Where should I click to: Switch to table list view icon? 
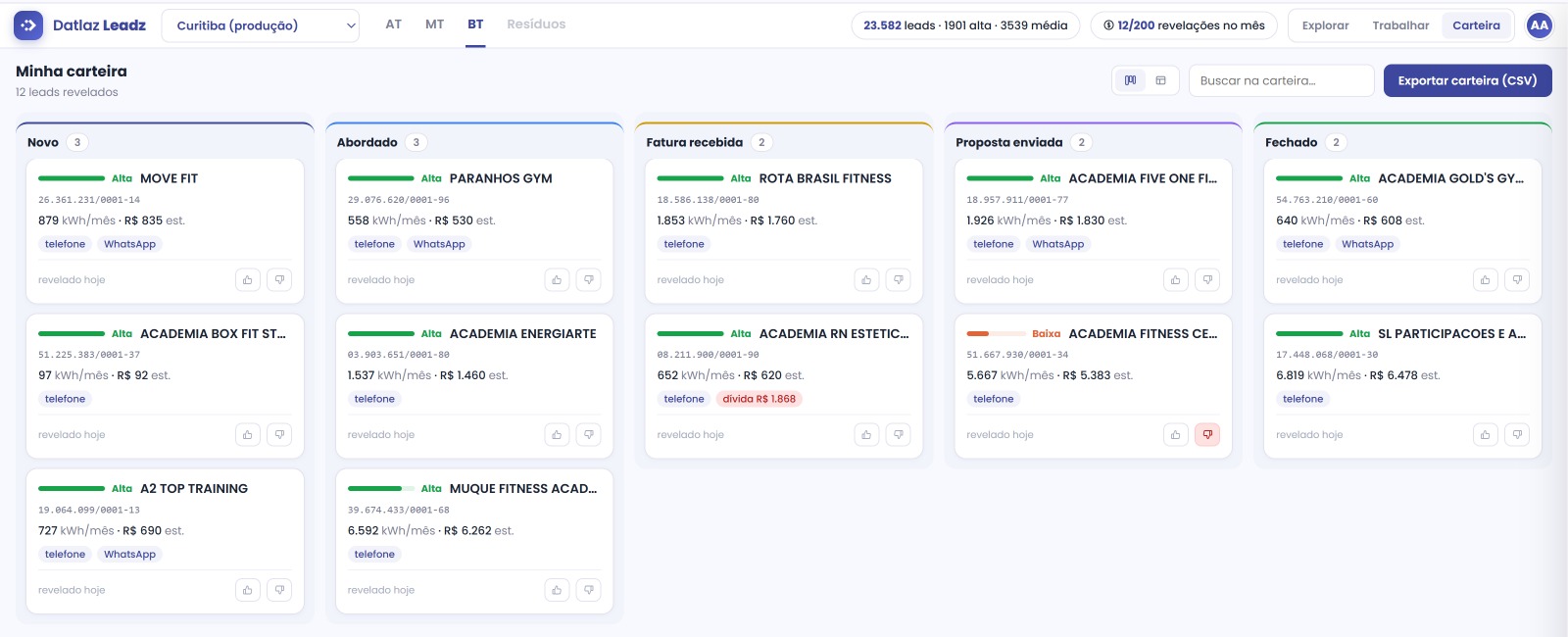click(1160, 80)
